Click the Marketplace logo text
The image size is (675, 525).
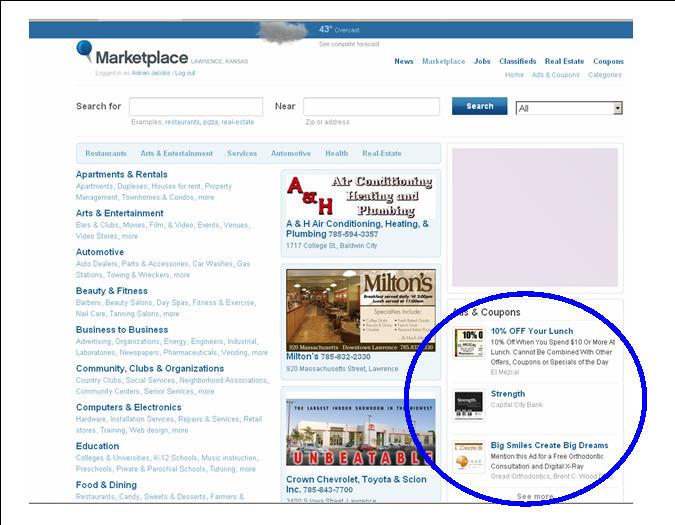pyautogui.click(x=142, y=58)
